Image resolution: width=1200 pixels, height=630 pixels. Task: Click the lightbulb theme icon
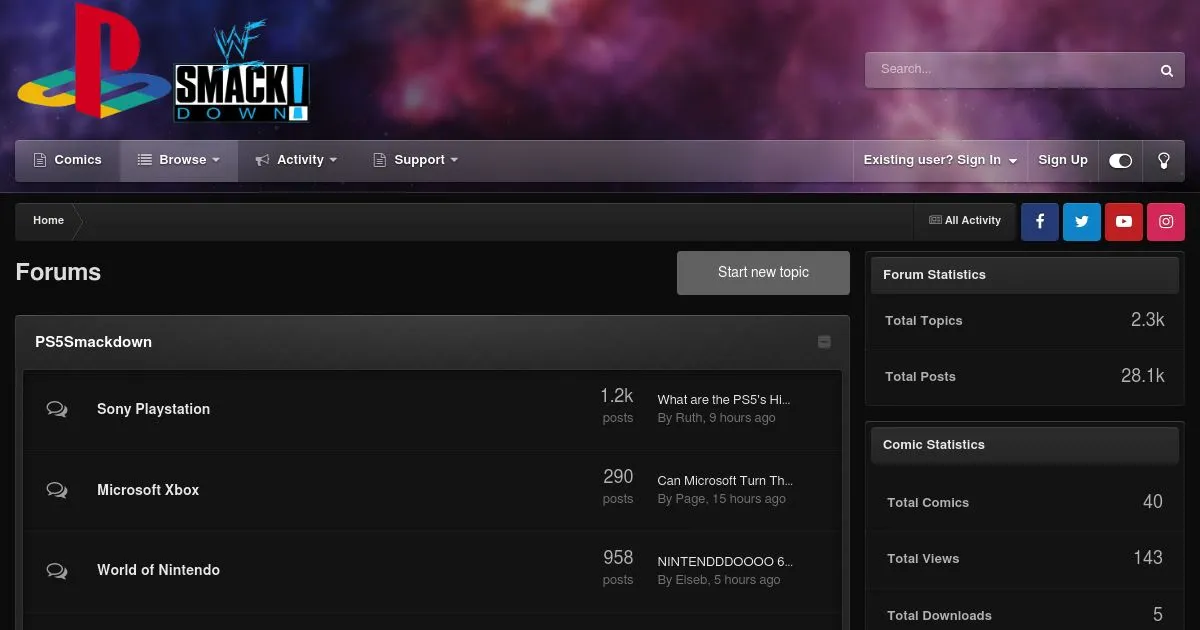pyautogui.click(x=1164, y=160)
